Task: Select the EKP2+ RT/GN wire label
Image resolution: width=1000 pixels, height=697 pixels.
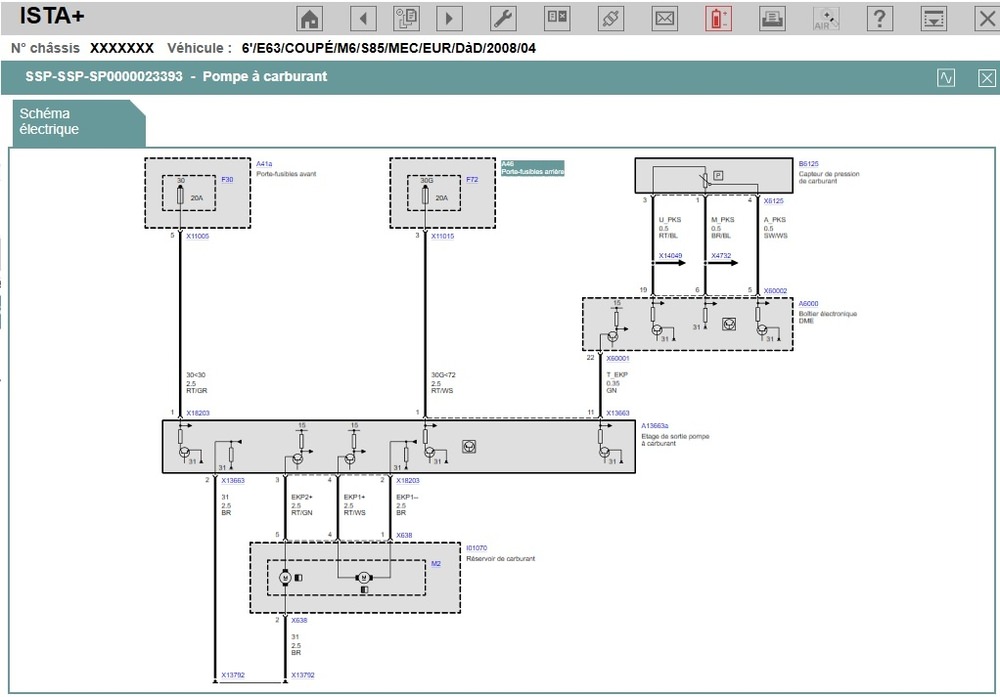Action: point(302,504)
